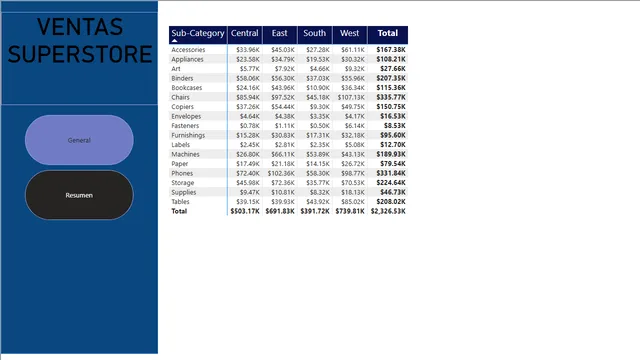
Task: Click the $224.64K Storage total cell
Action: click(391, 183)
